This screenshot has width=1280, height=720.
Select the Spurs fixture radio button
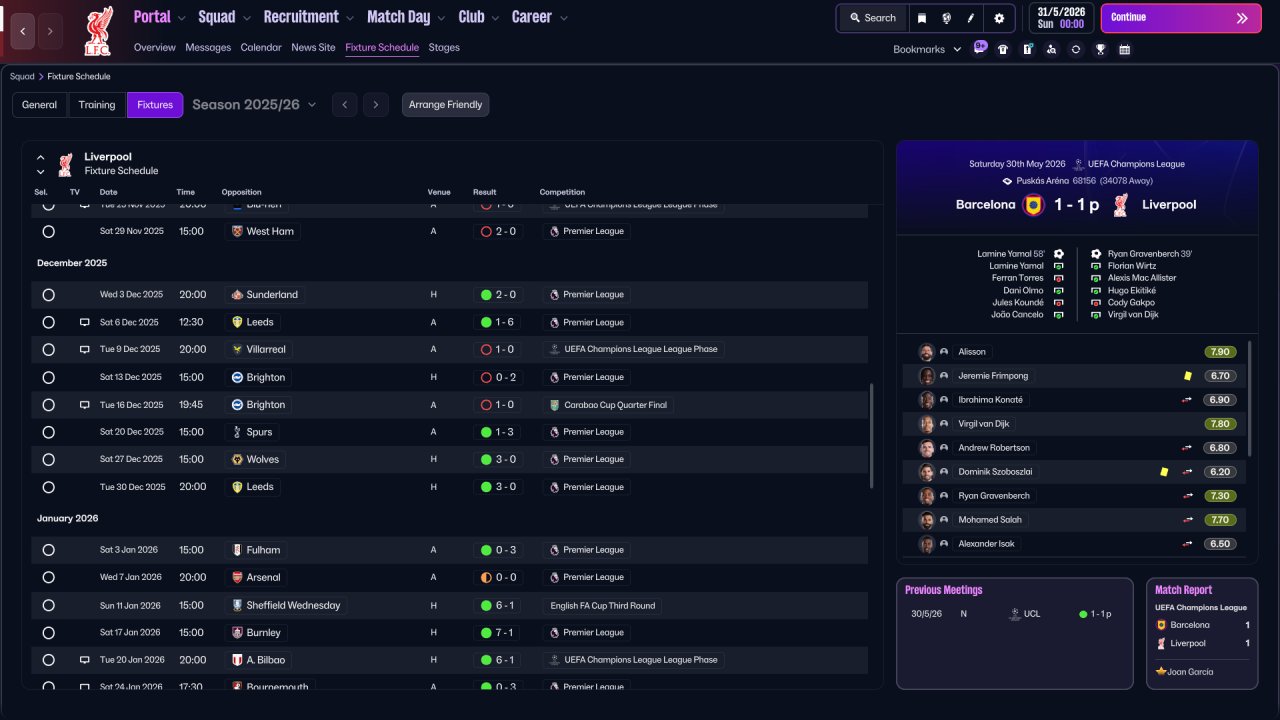(x=48, y=432)
